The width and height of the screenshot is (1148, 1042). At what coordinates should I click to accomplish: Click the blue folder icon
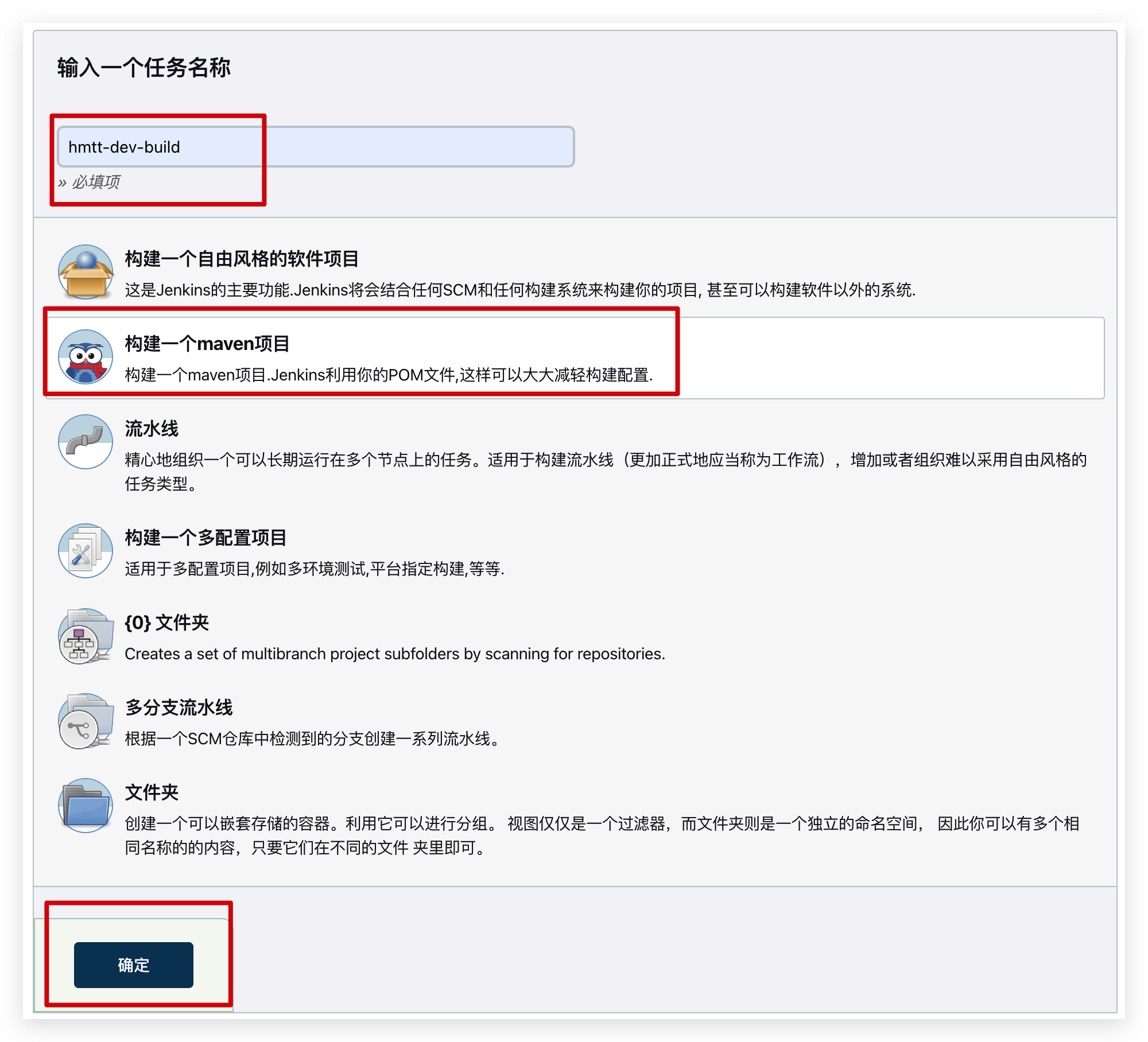tap(86, 806)
